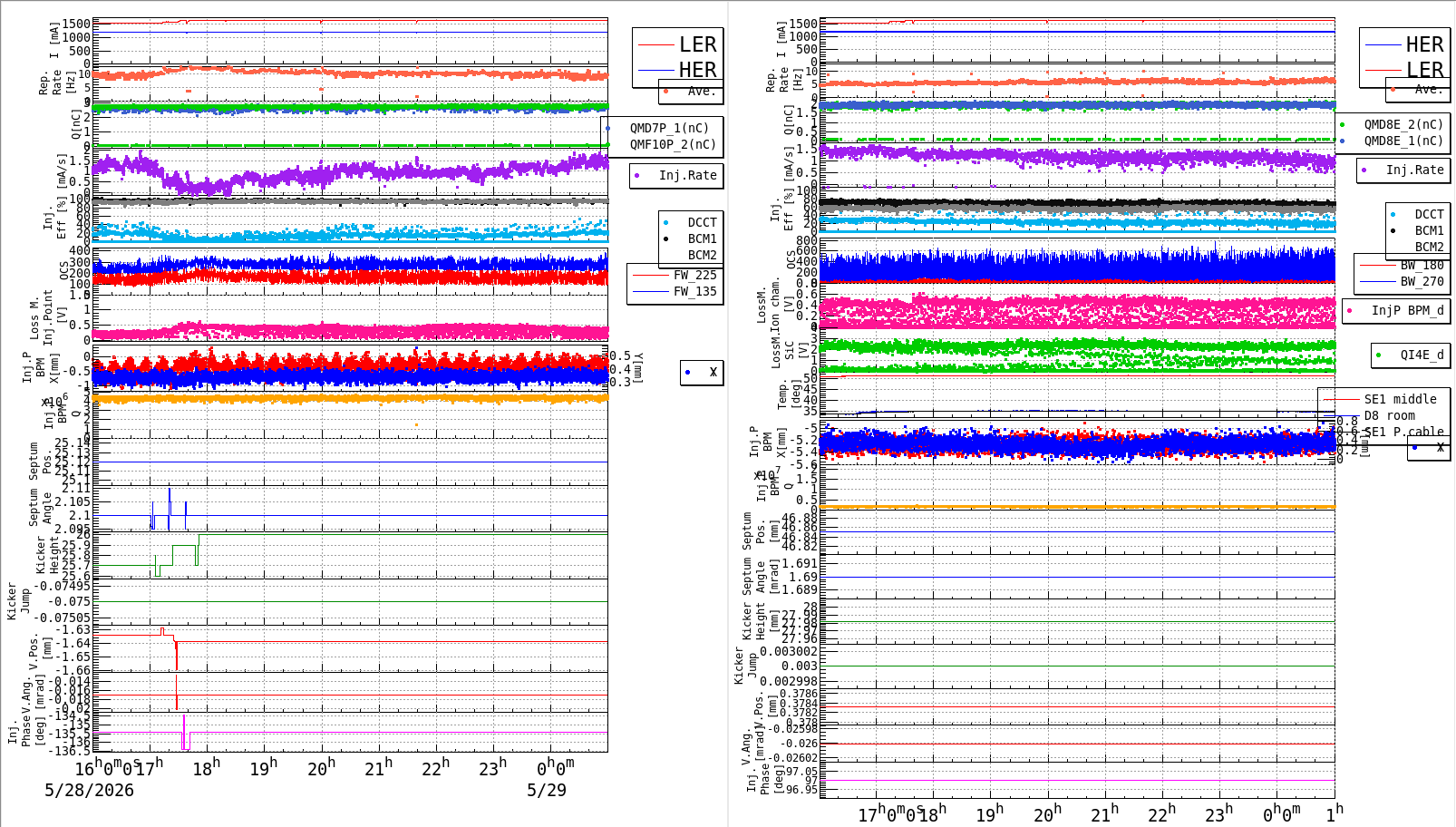Click the 96.95 Inj. Phase tick value
This screenshot has width=1456, height=827.
800,790
